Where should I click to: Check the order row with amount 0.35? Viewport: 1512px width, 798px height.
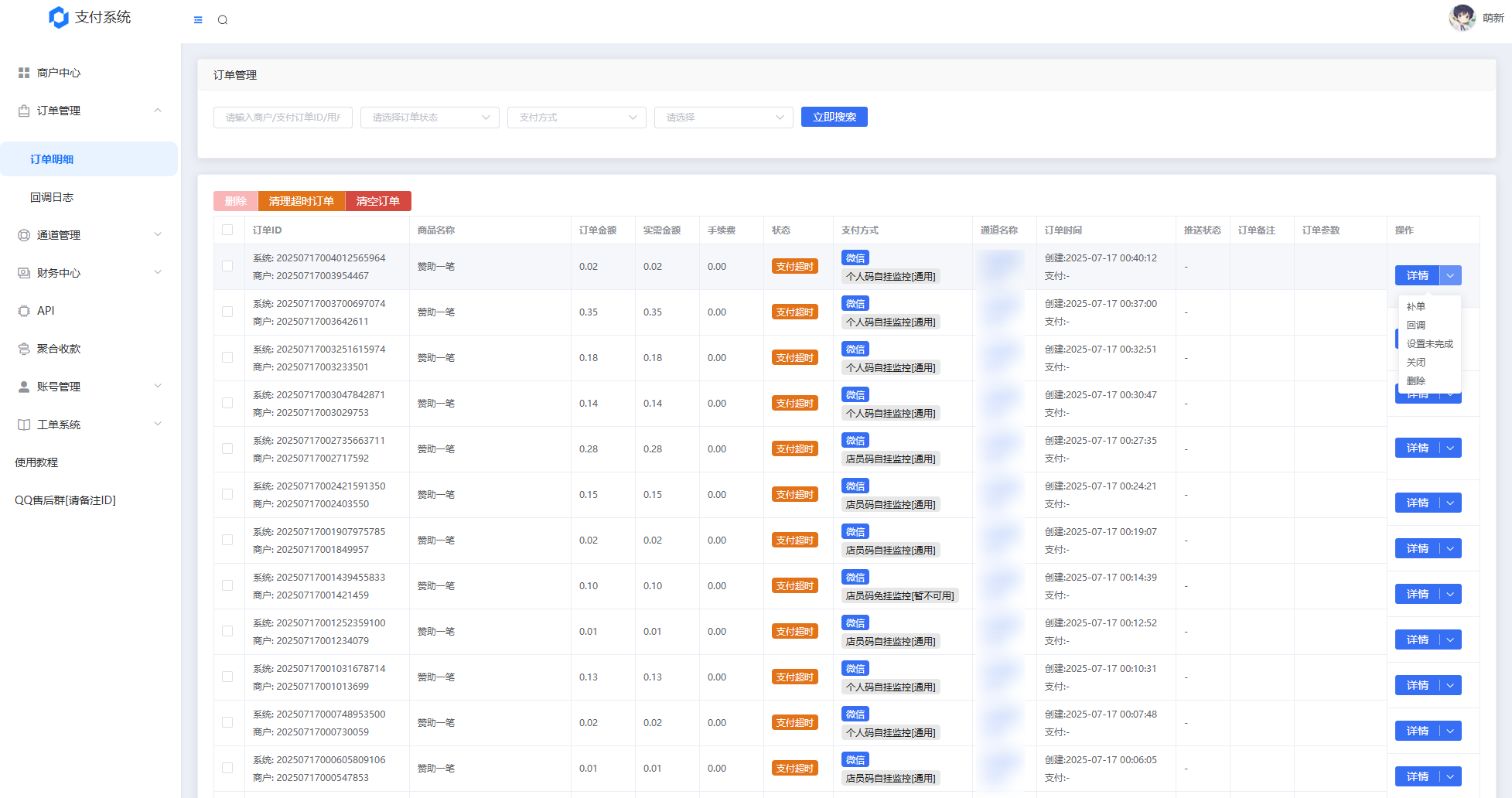pos(227,312)
